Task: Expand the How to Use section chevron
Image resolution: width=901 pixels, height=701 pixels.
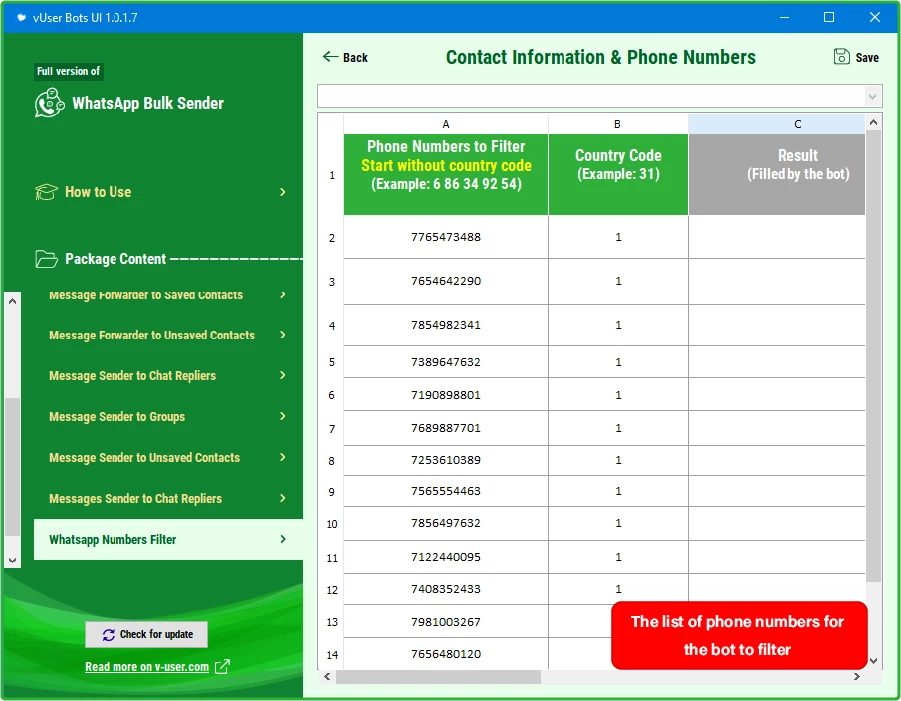Action: click(x=283, y=192)
